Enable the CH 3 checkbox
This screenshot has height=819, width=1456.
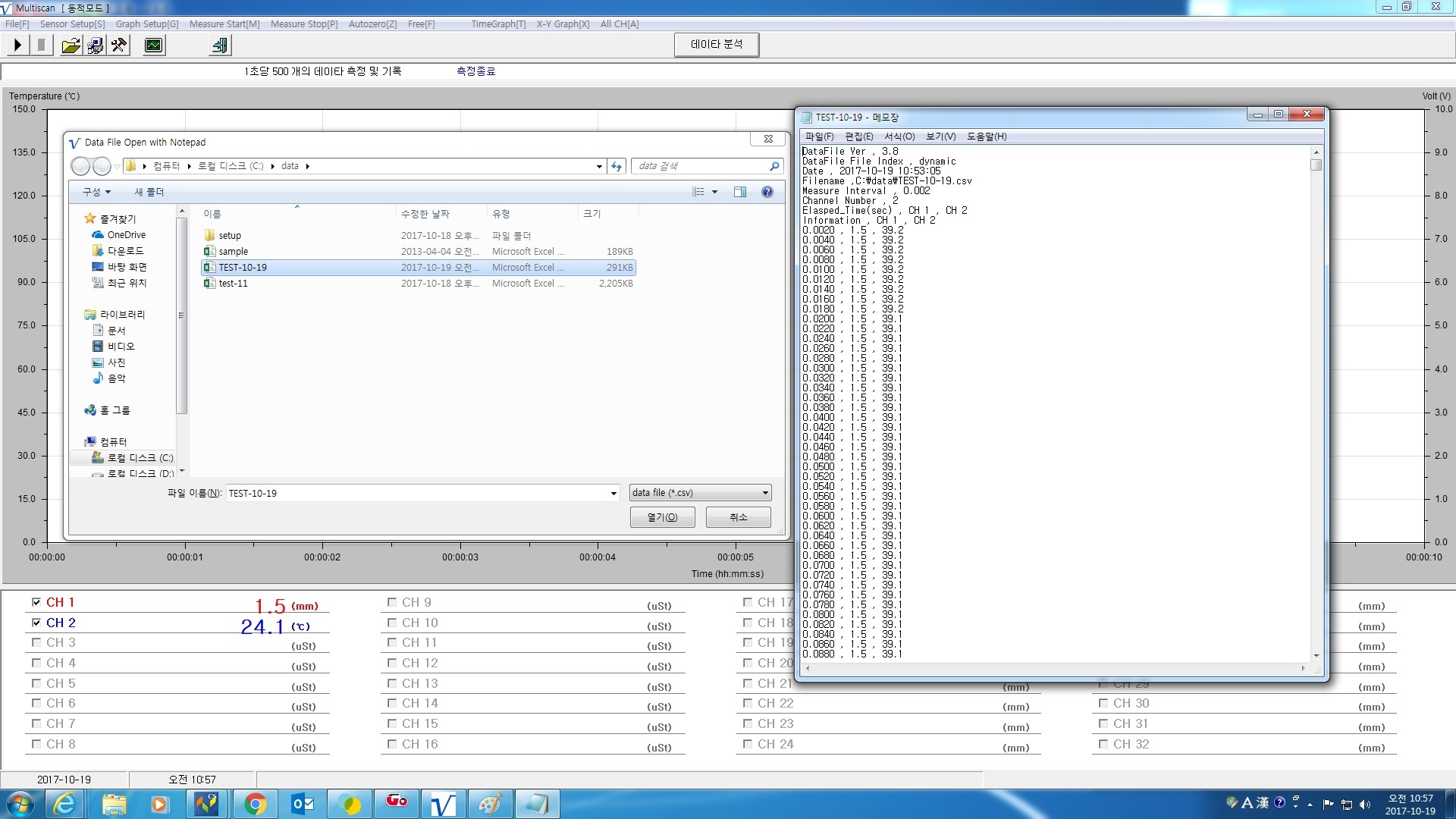[x=36, y=642]
